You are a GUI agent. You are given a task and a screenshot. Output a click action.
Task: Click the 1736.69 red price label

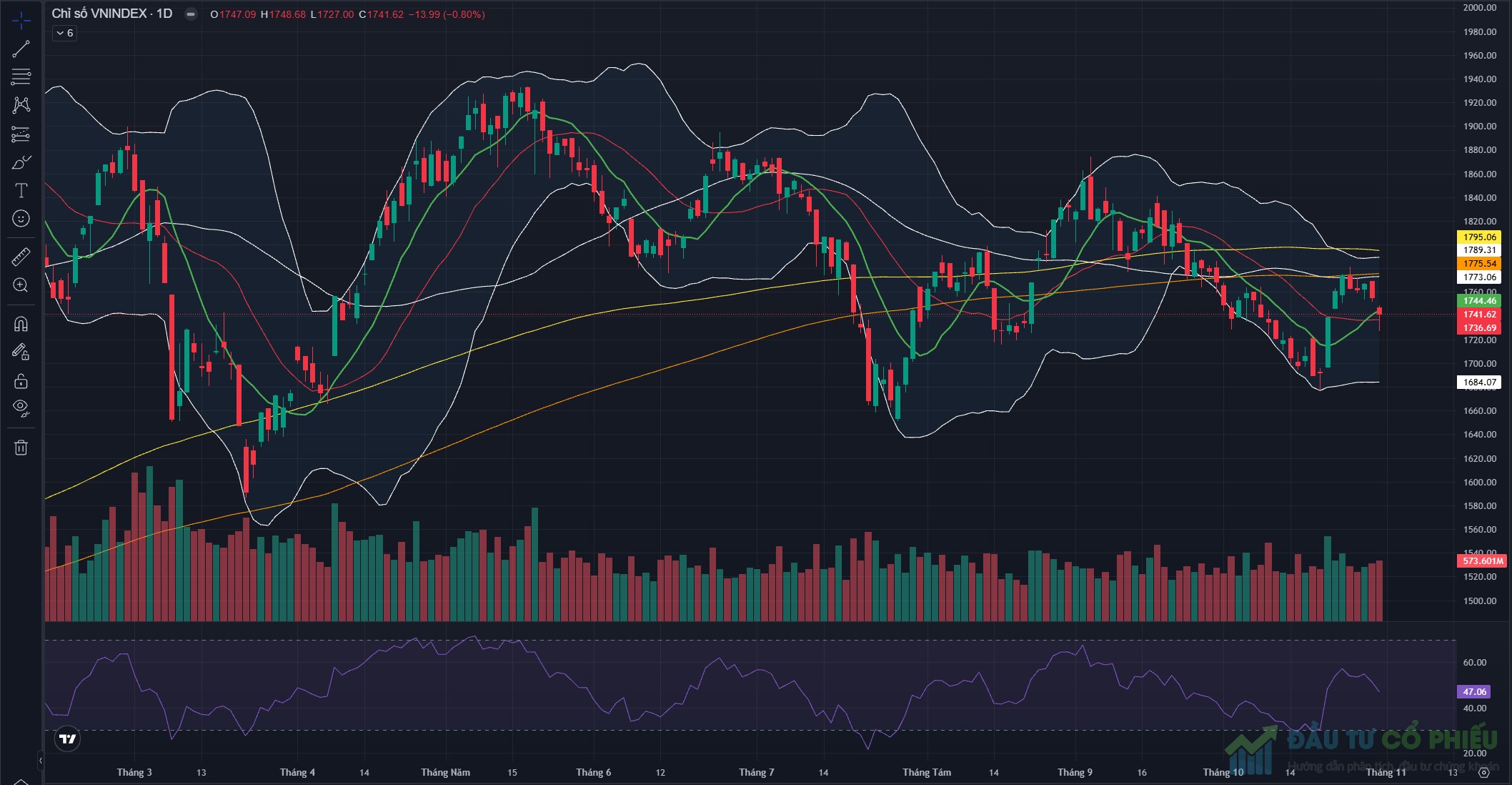pyautogui.click(x=1479, y=328)
